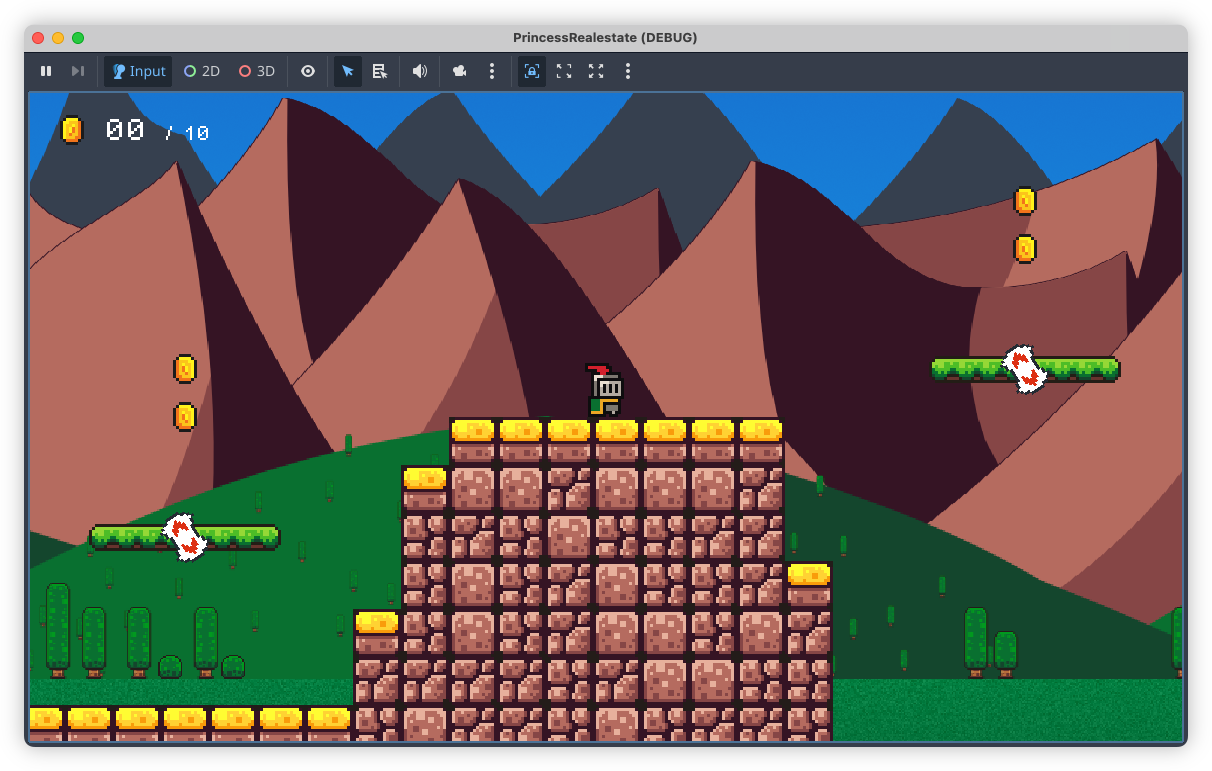Switch to Input selection mode
1212x771 pixels.
point(138,71)
